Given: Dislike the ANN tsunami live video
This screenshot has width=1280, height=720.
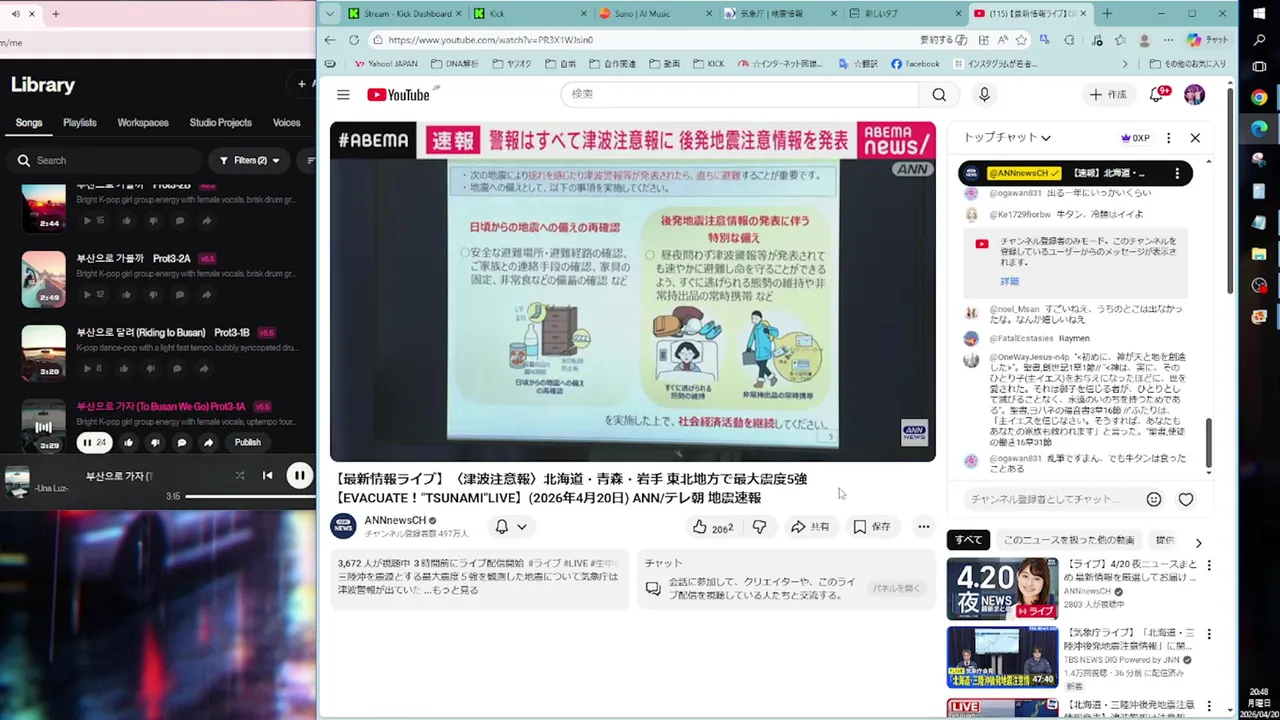Looking at the screenshot, I should [x=760, y=527].
